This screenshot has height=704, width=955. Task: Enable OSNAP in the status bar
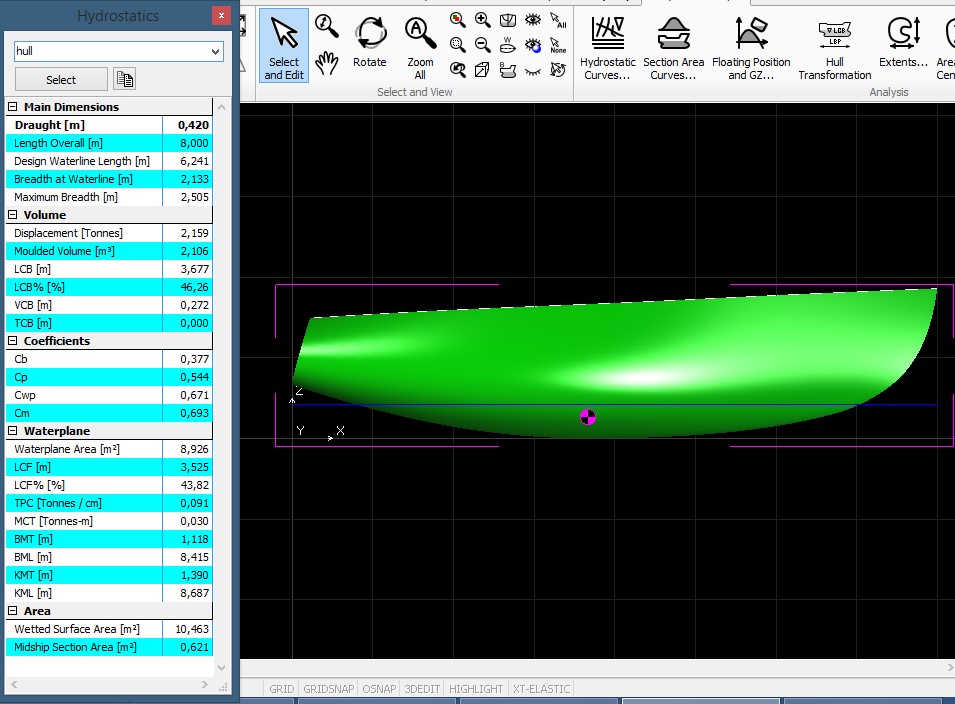click(x=378, y=689)
